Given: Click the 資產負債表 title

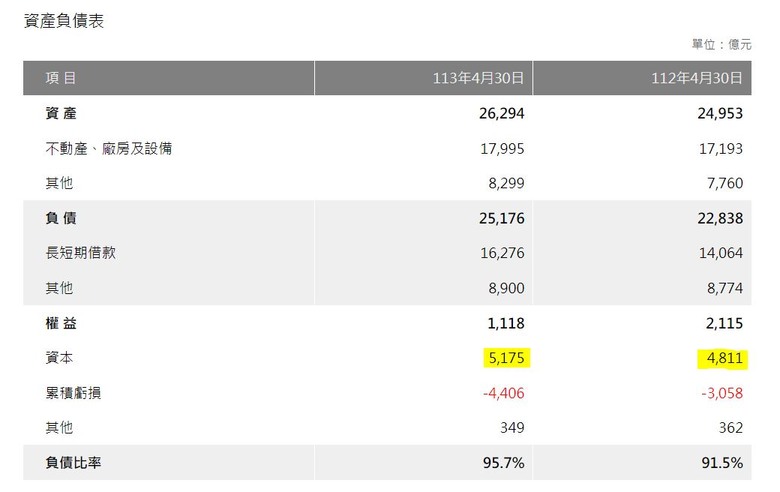Looking at the screenshot, I should 64,21.
